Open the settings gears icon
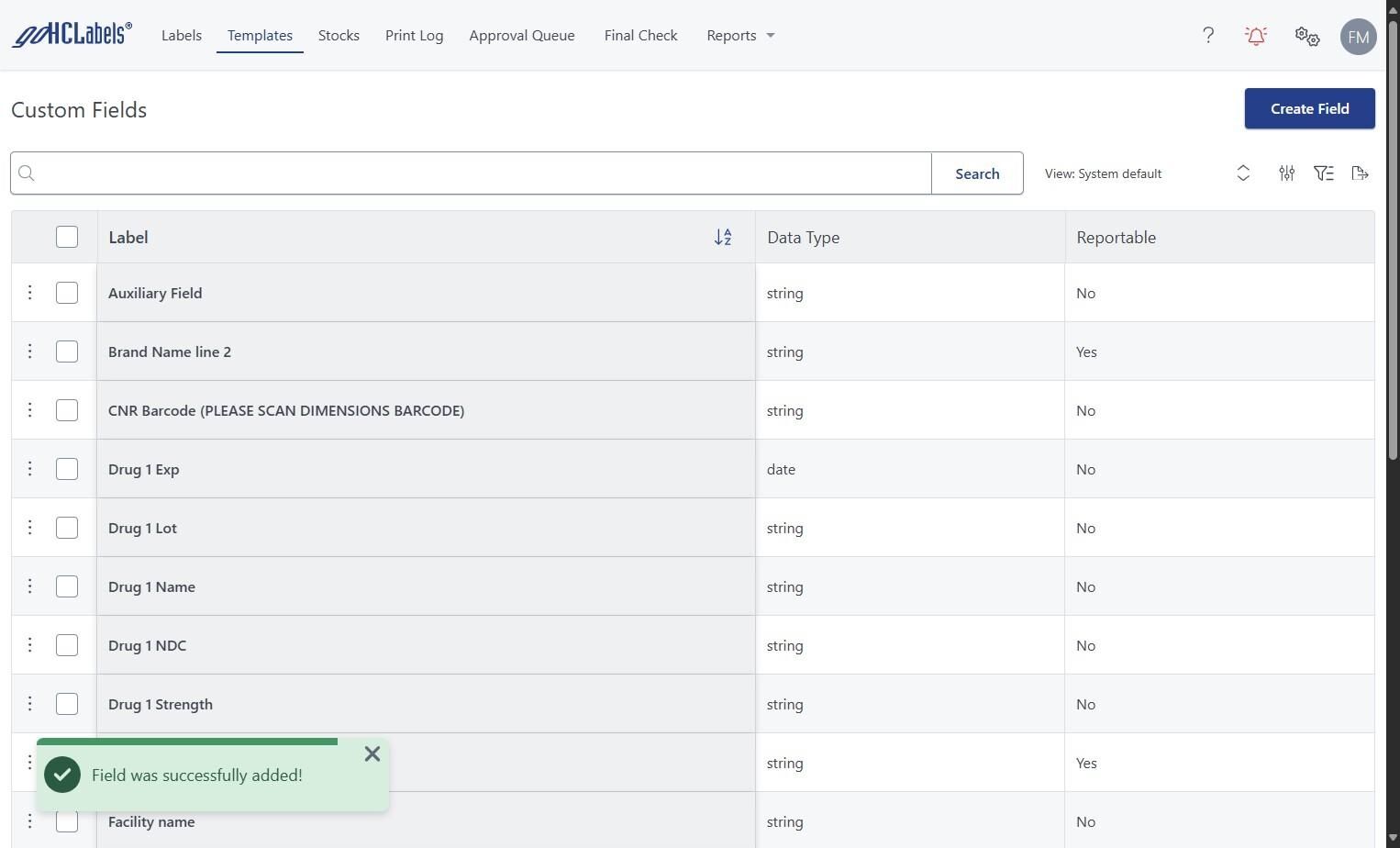Image resolution: width=1400 pixels, height=848 pixels. (x=1306, y=36)
